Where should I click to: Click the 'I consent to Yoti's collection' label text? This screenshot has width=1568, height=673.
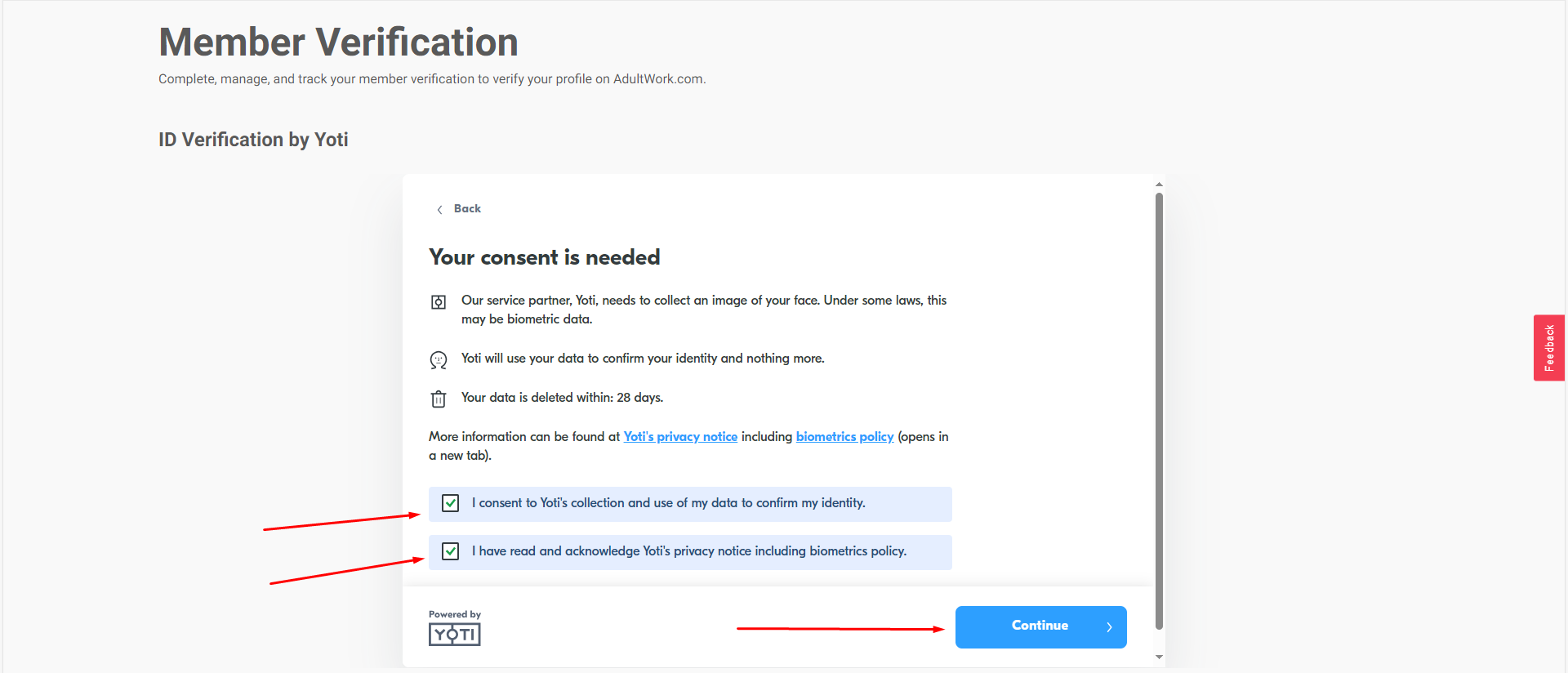coord(668,503)
